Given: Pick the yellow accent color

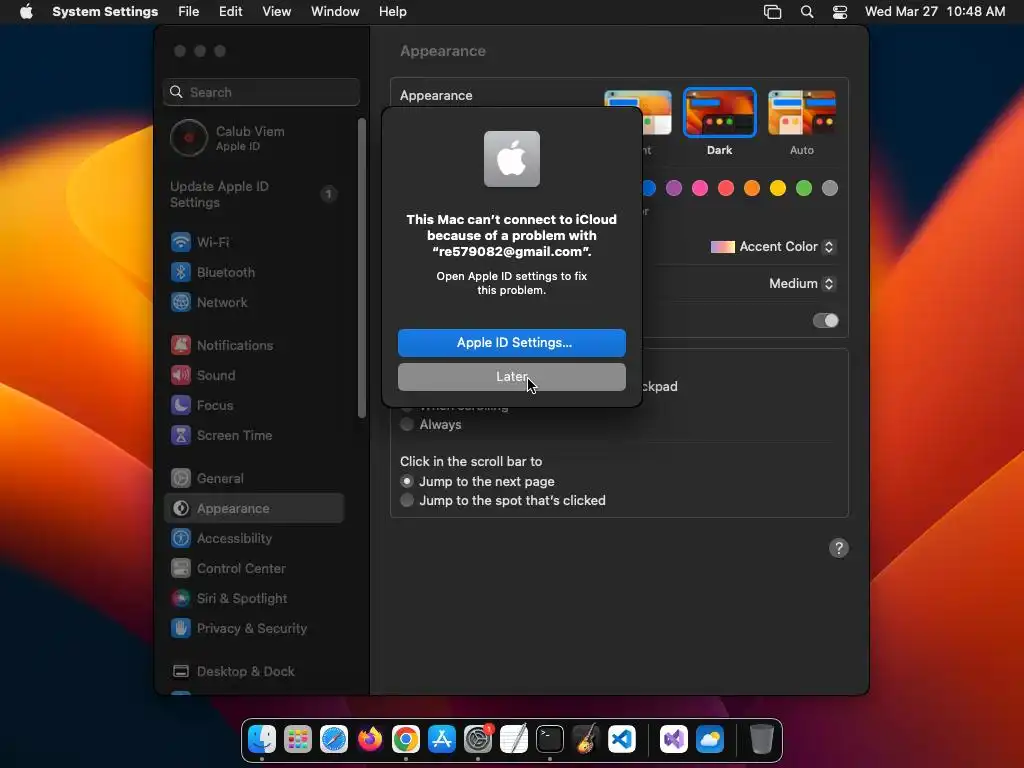Looking at the screenshot, I should [x=778, y=189].
